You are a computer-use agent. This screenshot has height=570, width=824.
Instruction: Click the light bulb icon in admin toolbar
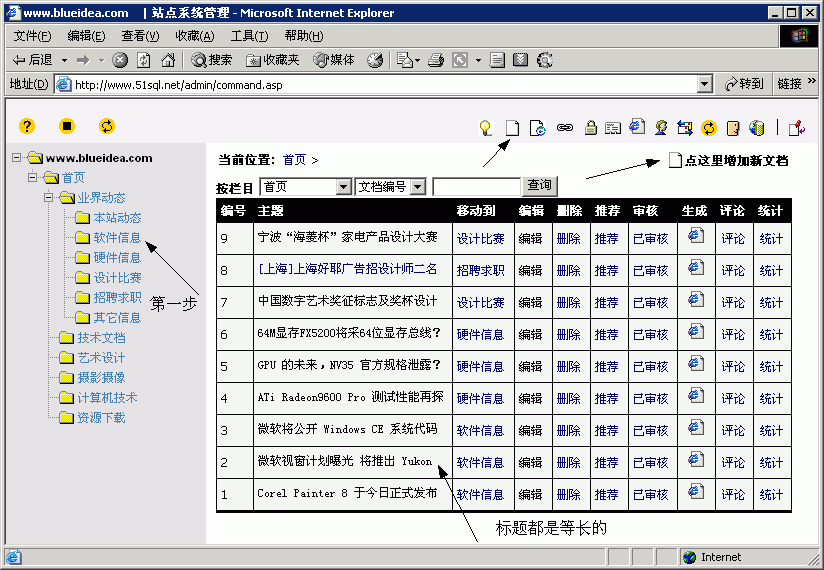point(486,128)
